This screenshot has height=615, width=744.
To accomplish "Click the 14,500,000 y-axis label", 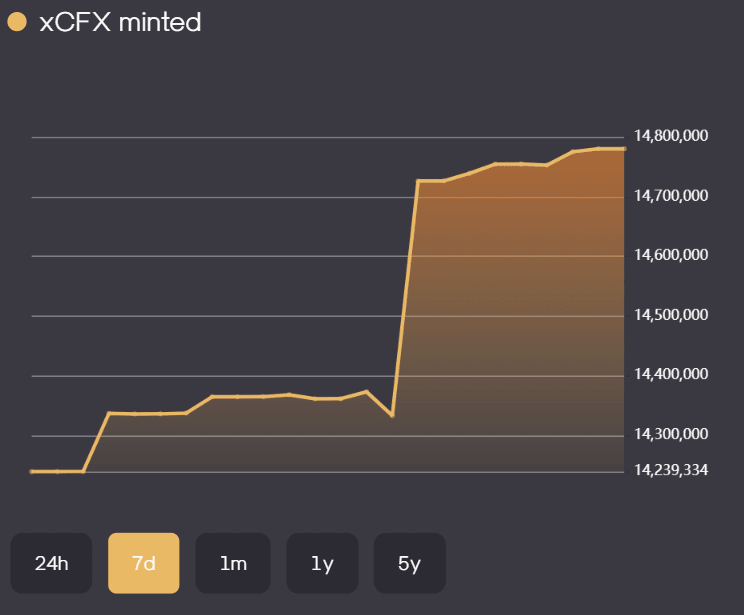I will [672, 316].
